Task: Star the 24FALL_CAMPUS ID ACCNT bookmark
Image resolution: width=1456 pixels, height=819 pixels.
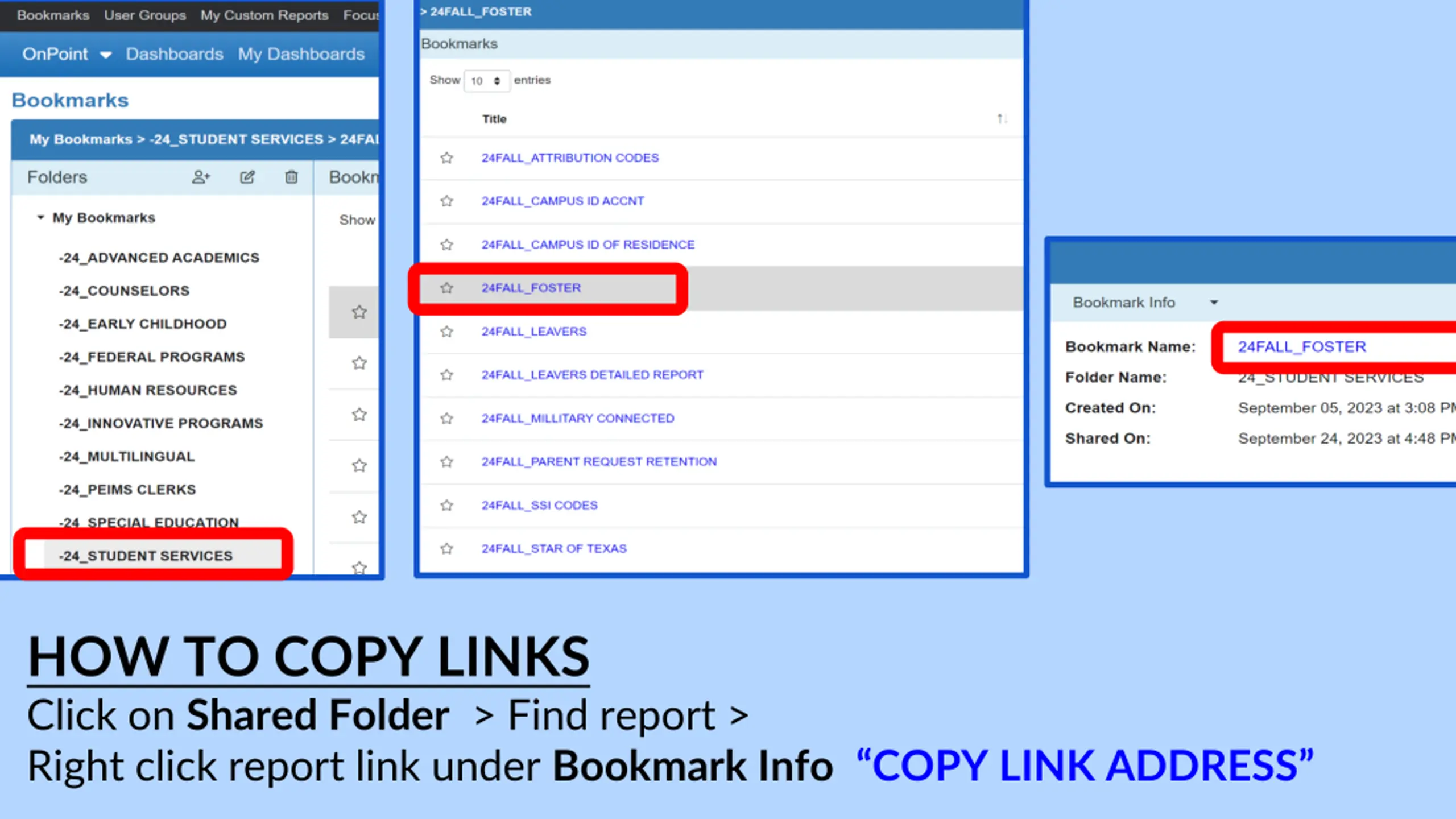Action: 447,201
